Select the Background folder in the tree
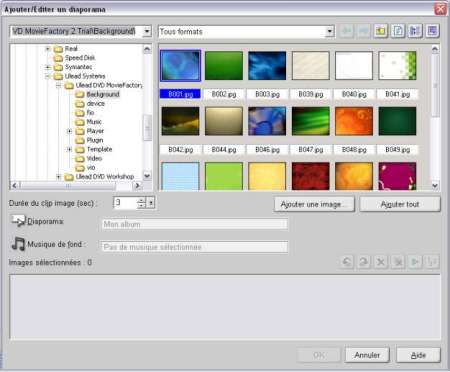This screenshot has height=372, width=450. [x=103, y=94]
